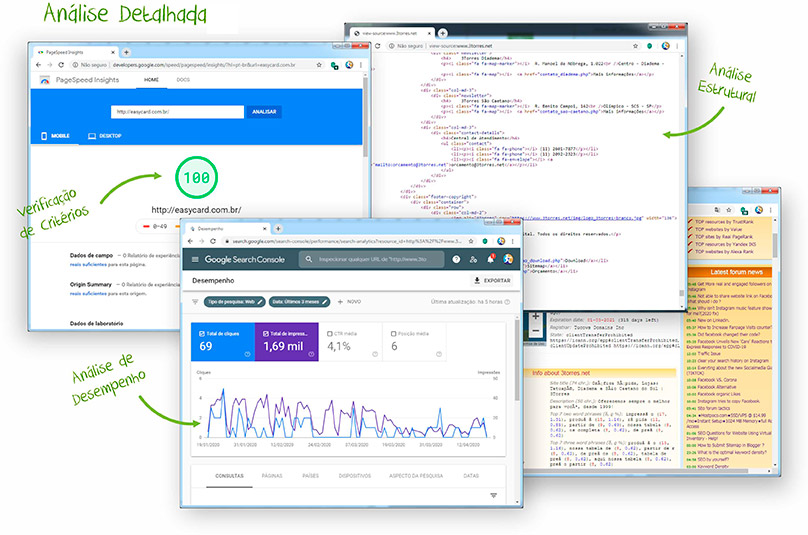Close the PageSpeed Insights tab
The width and height of the screenshot is (808, 535).
pos(113,52)
